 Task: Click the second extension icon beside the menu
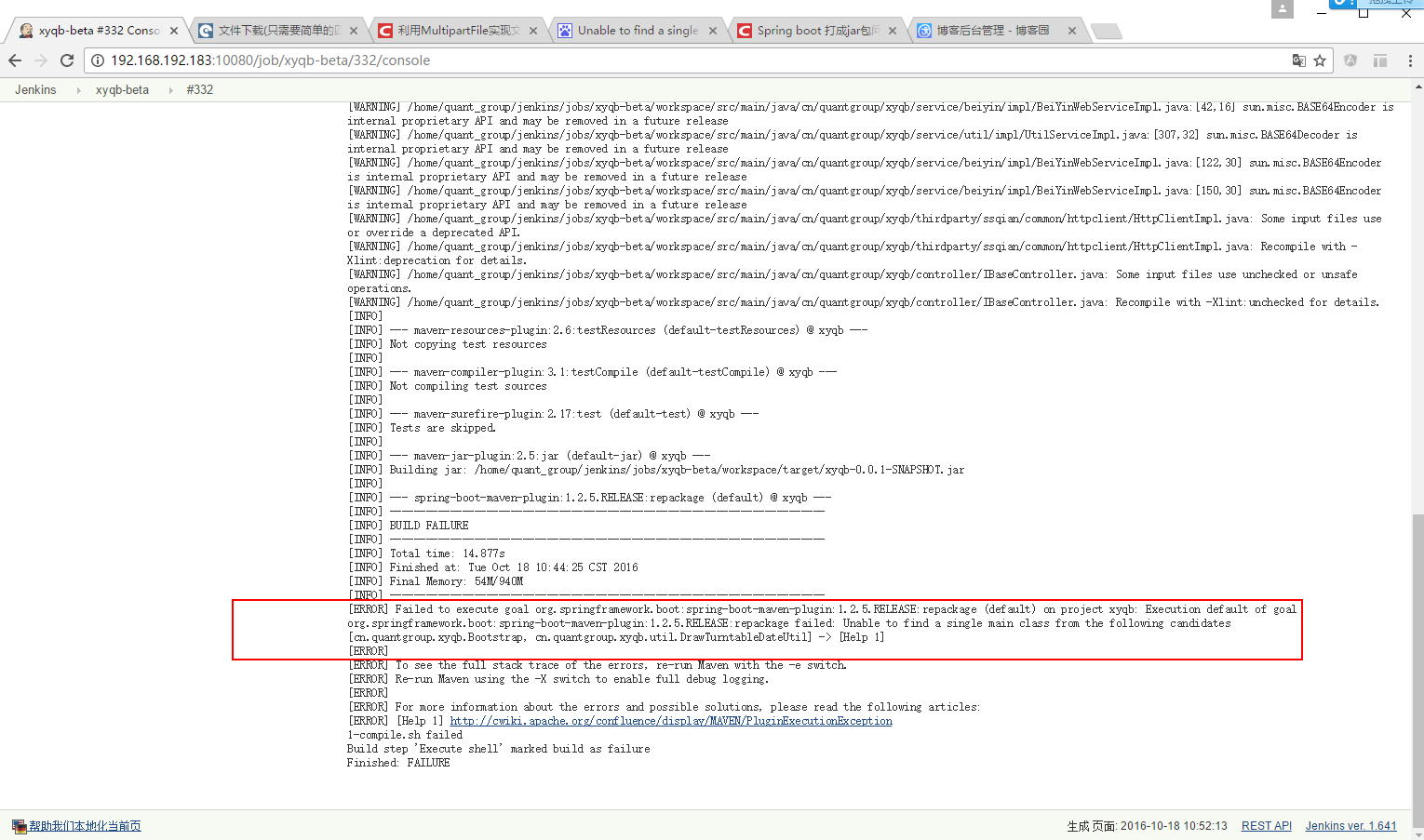coord(1380,60)
